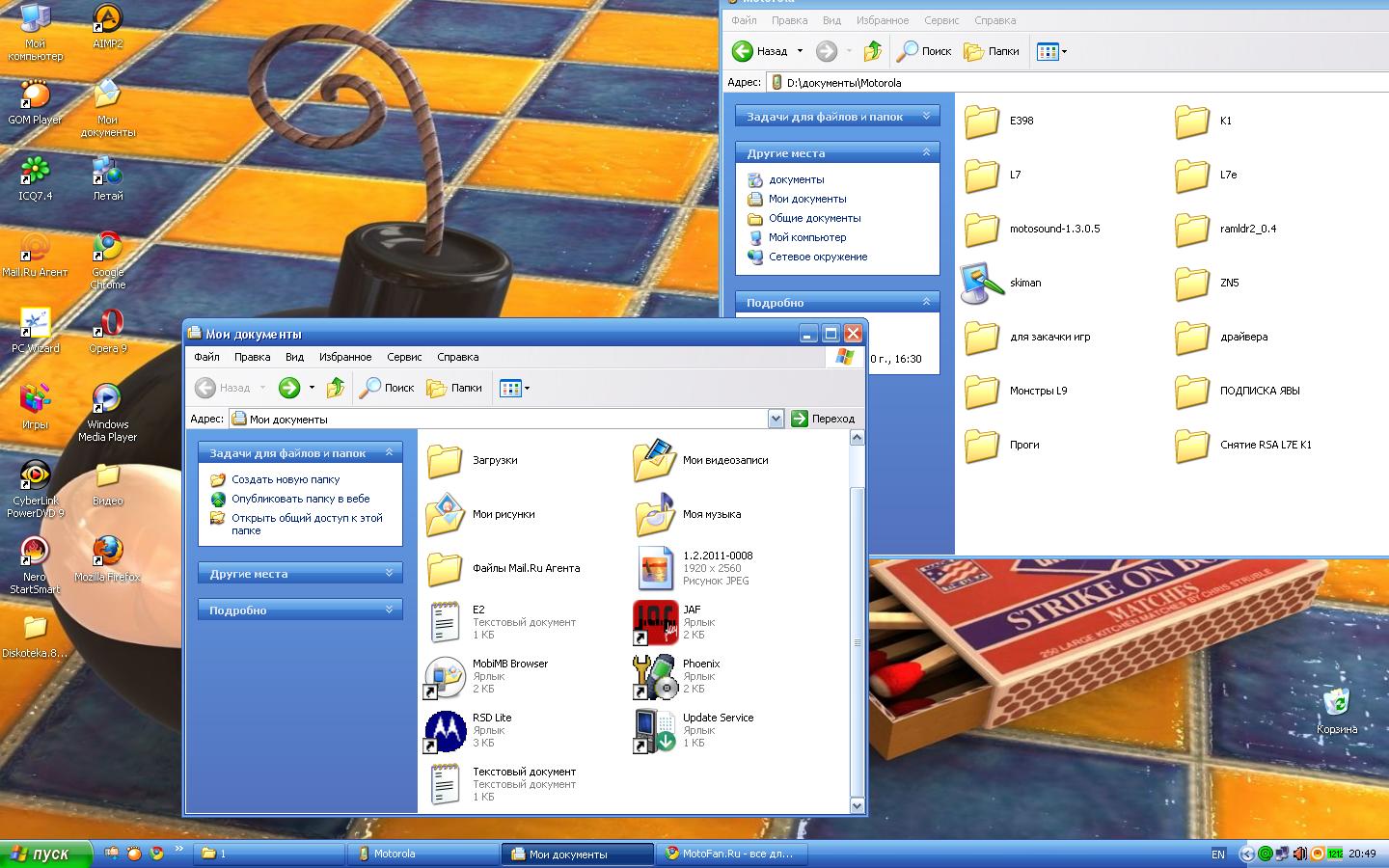Click Открыть общий доступ к этой папке
The width and height of the screenshot is (1389, 868).
point(307,524)
